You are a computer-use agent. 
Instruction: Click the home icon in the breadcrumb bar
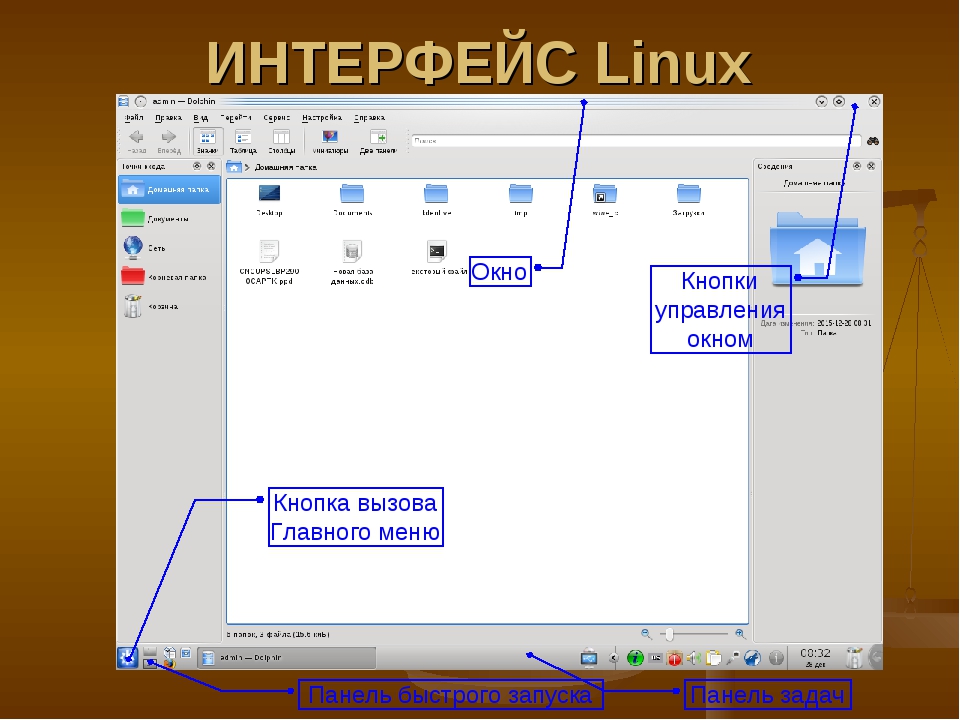(234, 167)
